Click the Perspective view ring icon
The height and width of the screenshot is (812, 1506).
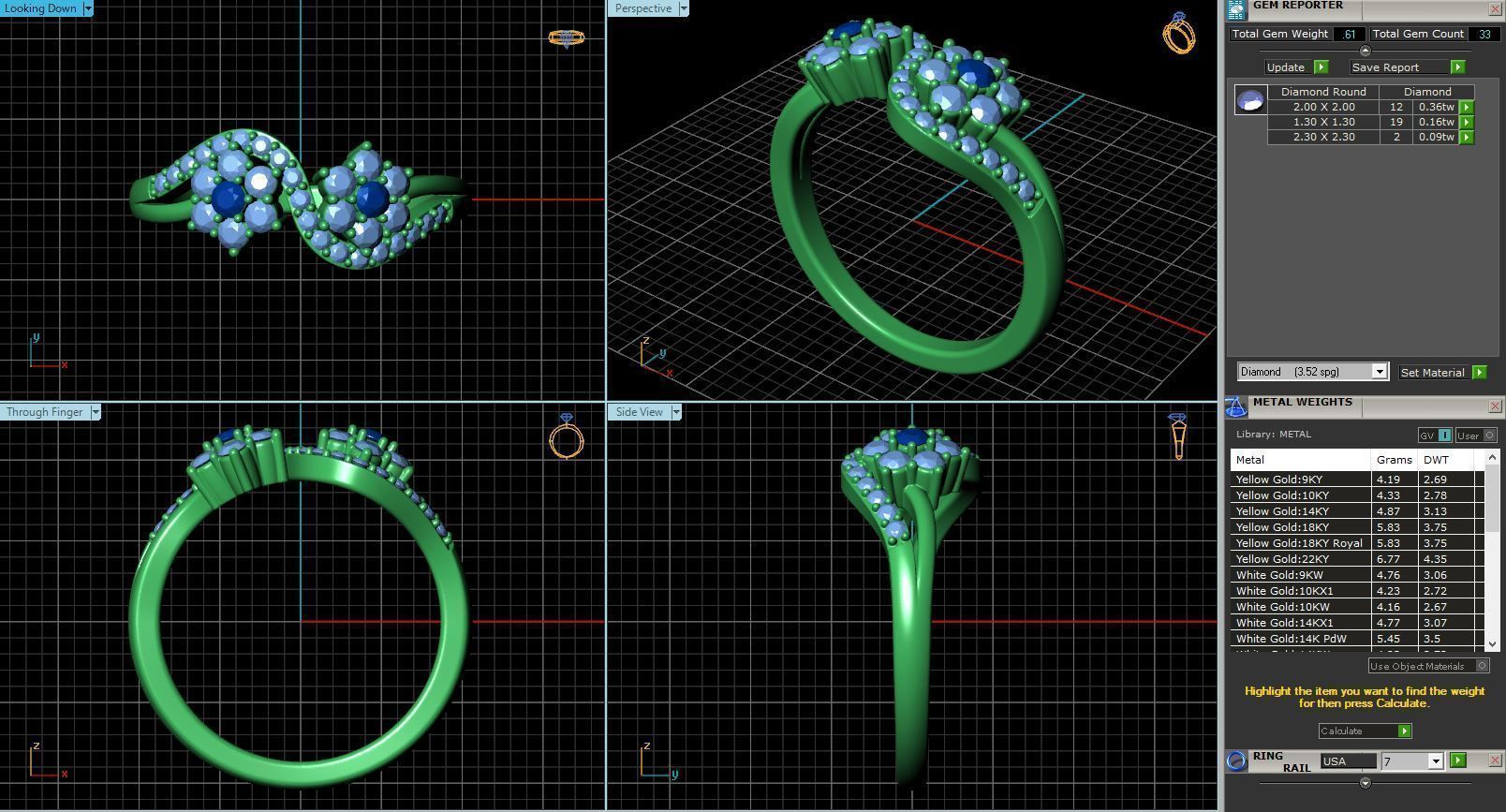click(1179, 33)
